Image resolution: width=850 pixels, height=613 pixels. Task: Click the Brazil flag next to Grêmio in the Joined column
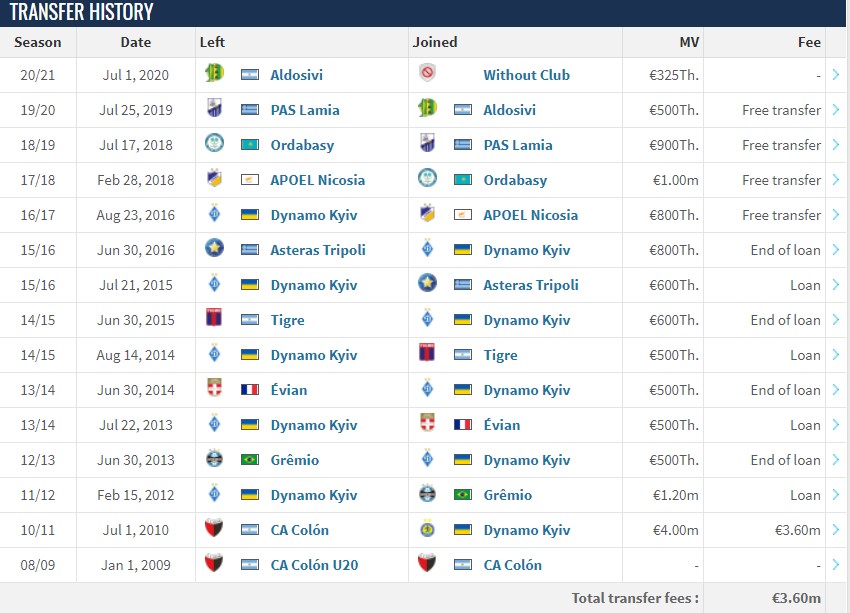pos(462,494)
